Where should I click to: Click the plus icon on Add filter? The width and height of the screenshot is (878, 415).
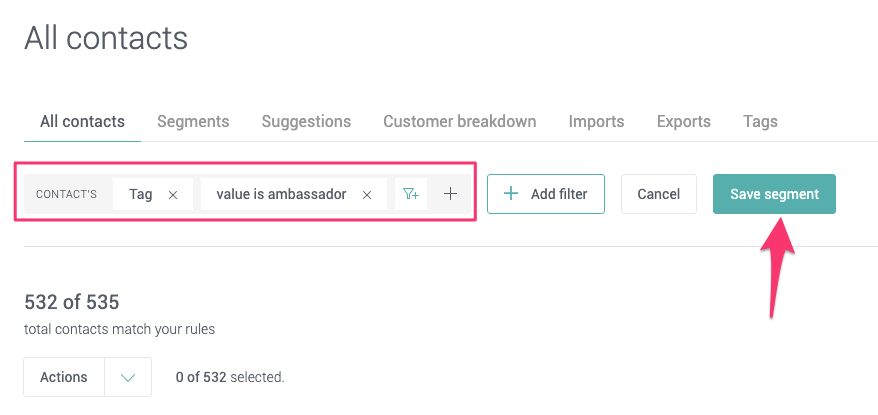[x=511, y=194]
